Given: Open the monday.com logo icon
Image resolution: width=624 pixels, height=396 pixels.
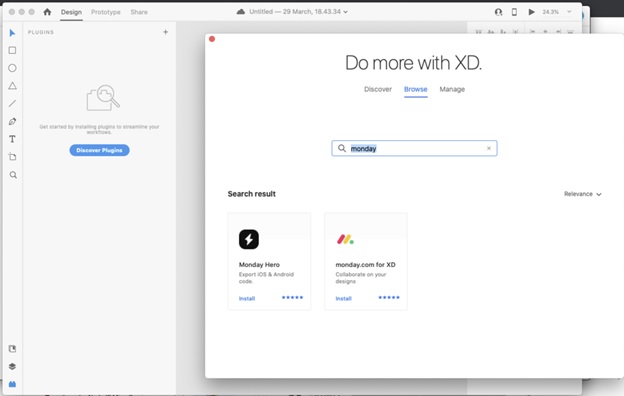Looking at the screenshot, I should 345,239.
